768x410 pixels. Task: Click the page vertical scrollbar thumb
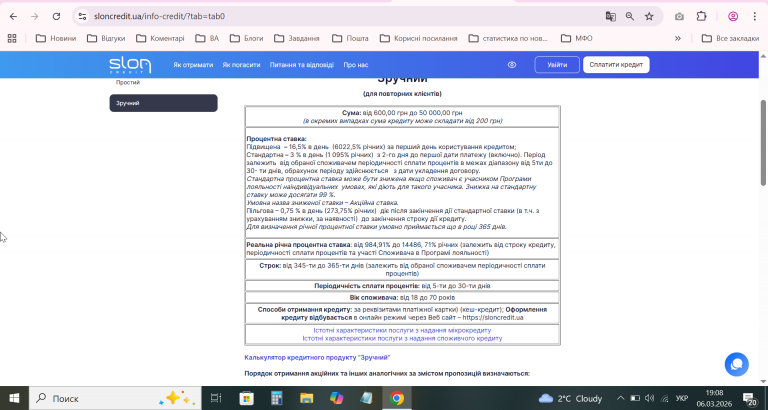pos(763,142)
